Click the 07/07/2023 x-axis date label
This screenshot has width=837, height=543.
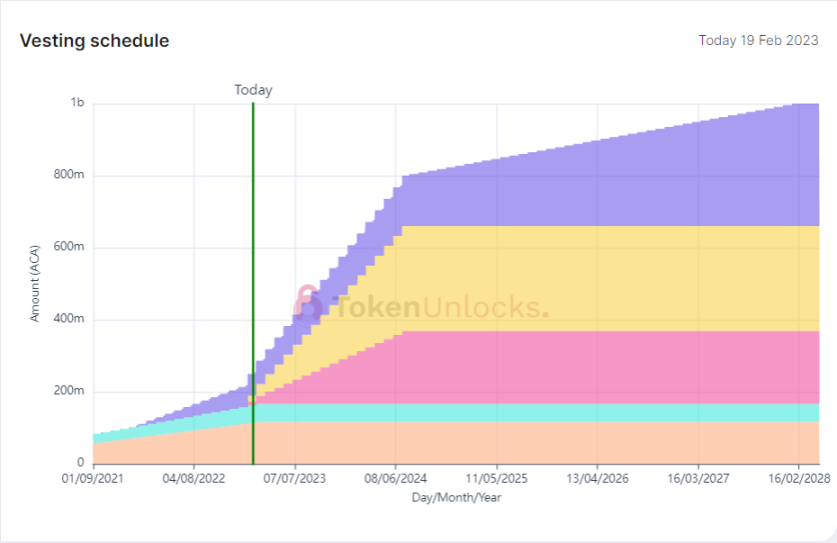pyautogui.click(x=295, y=479)
